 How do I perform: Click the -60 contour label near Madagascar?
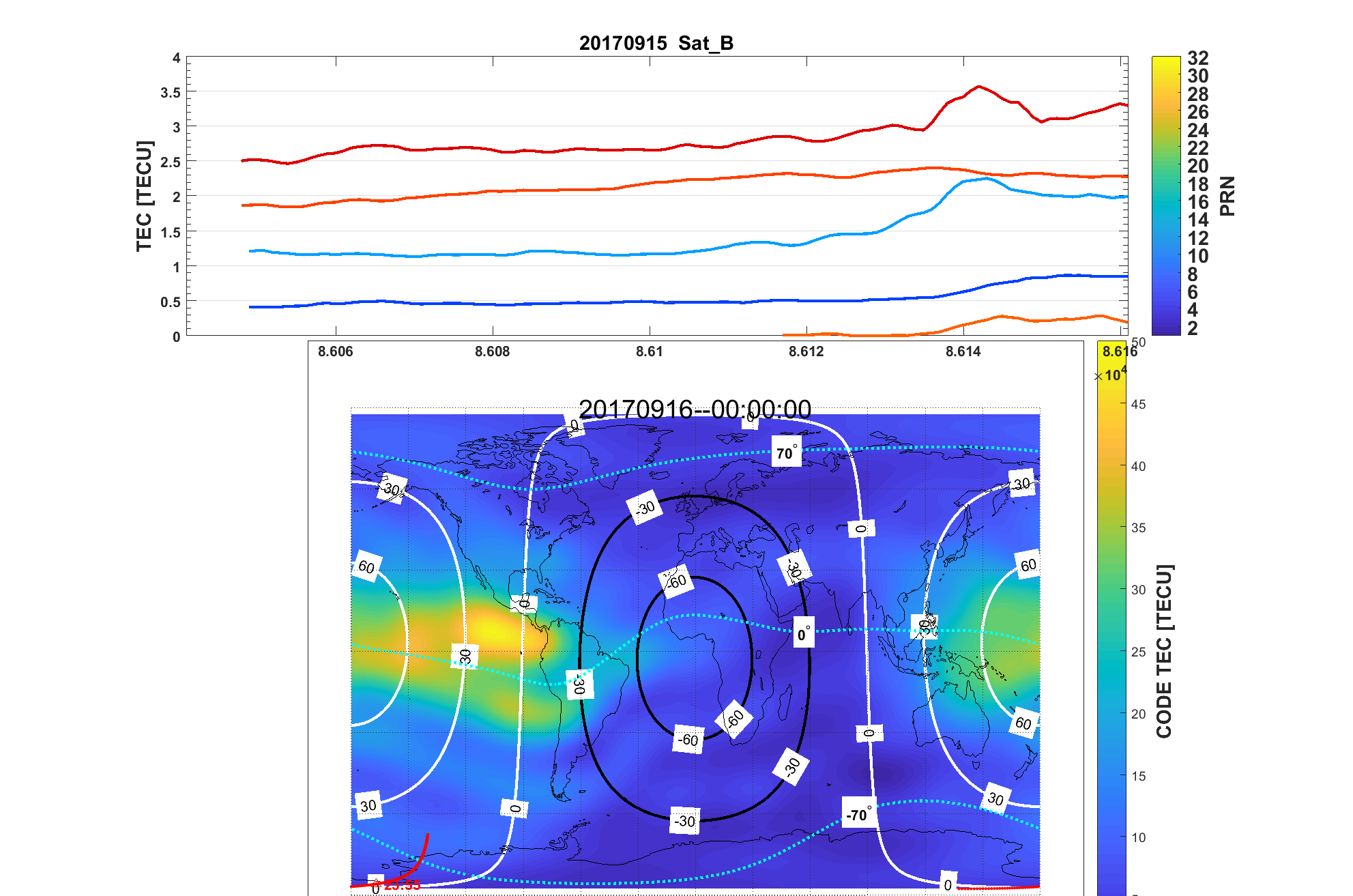pyautogui.click(x=734, y=719)
